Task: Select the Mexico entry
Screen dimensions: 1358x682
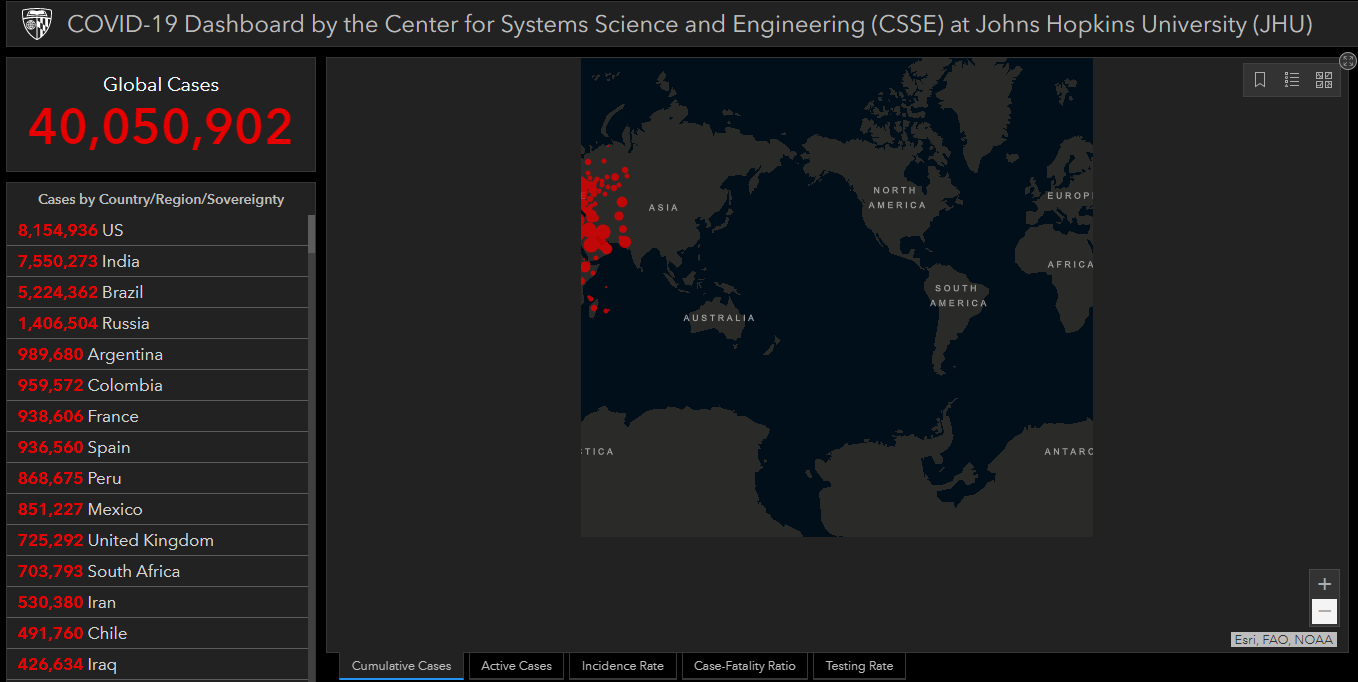Action: click(x=158, y=509)
